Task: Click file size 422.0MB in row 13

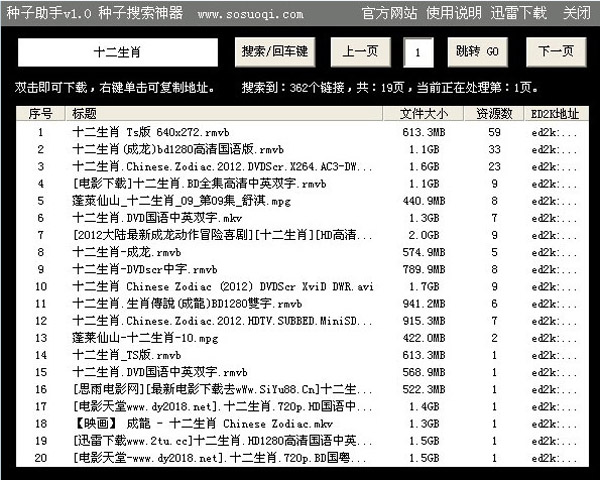Action: [424, 338]
